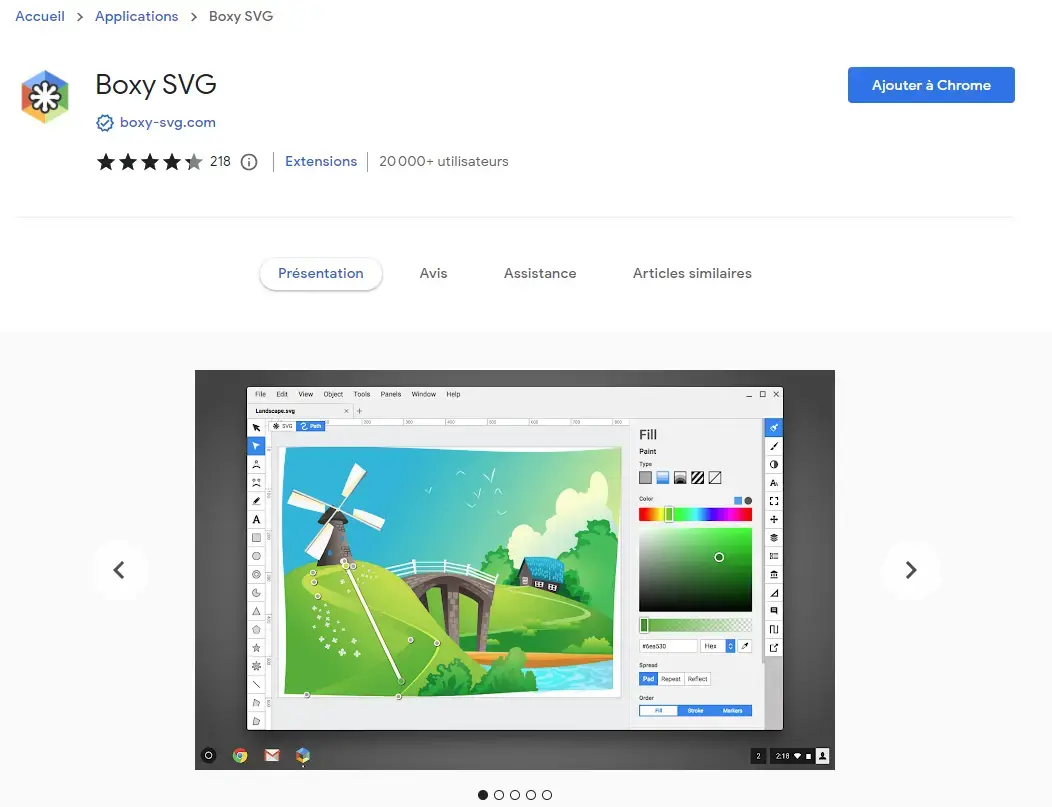Select the third carousel dot
The image size is (1052, 807).
pos(515,795)
